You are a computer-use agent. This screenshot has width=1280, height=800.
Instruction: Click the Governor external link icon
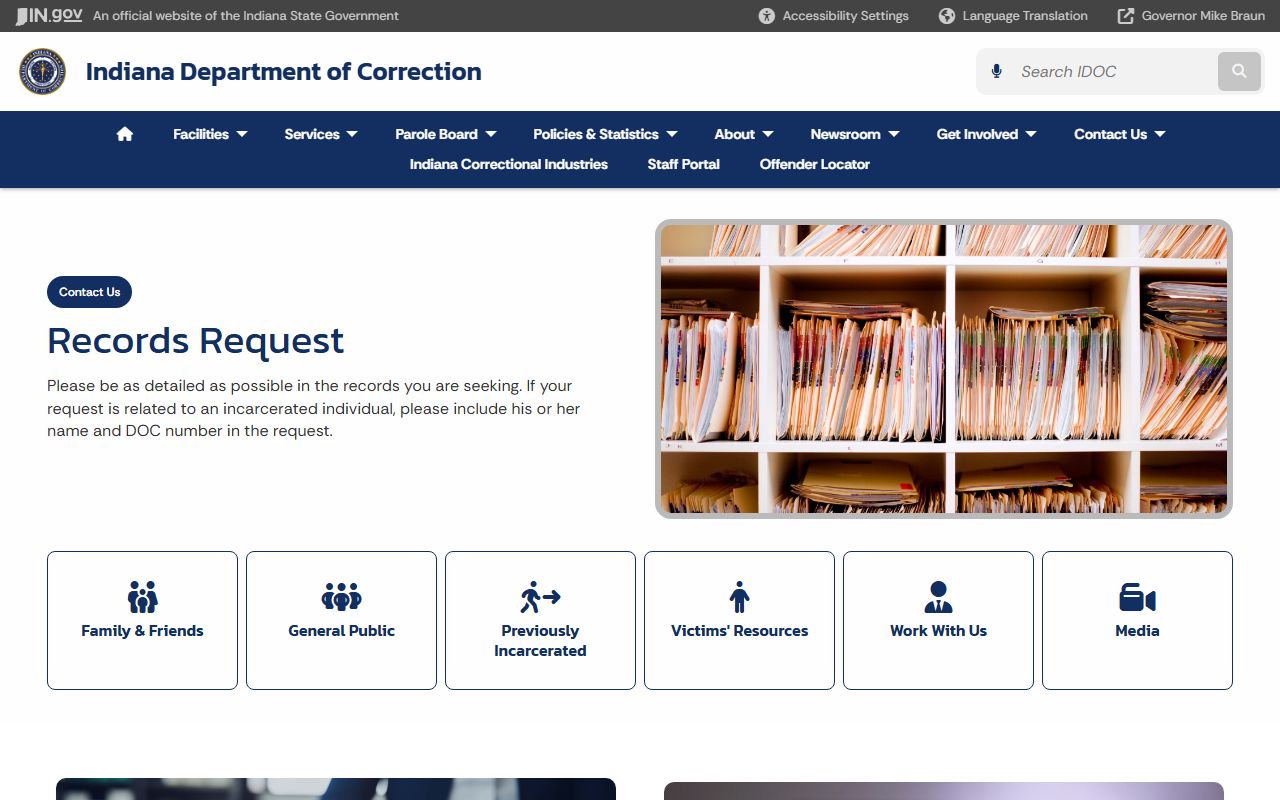[1126, 16]
